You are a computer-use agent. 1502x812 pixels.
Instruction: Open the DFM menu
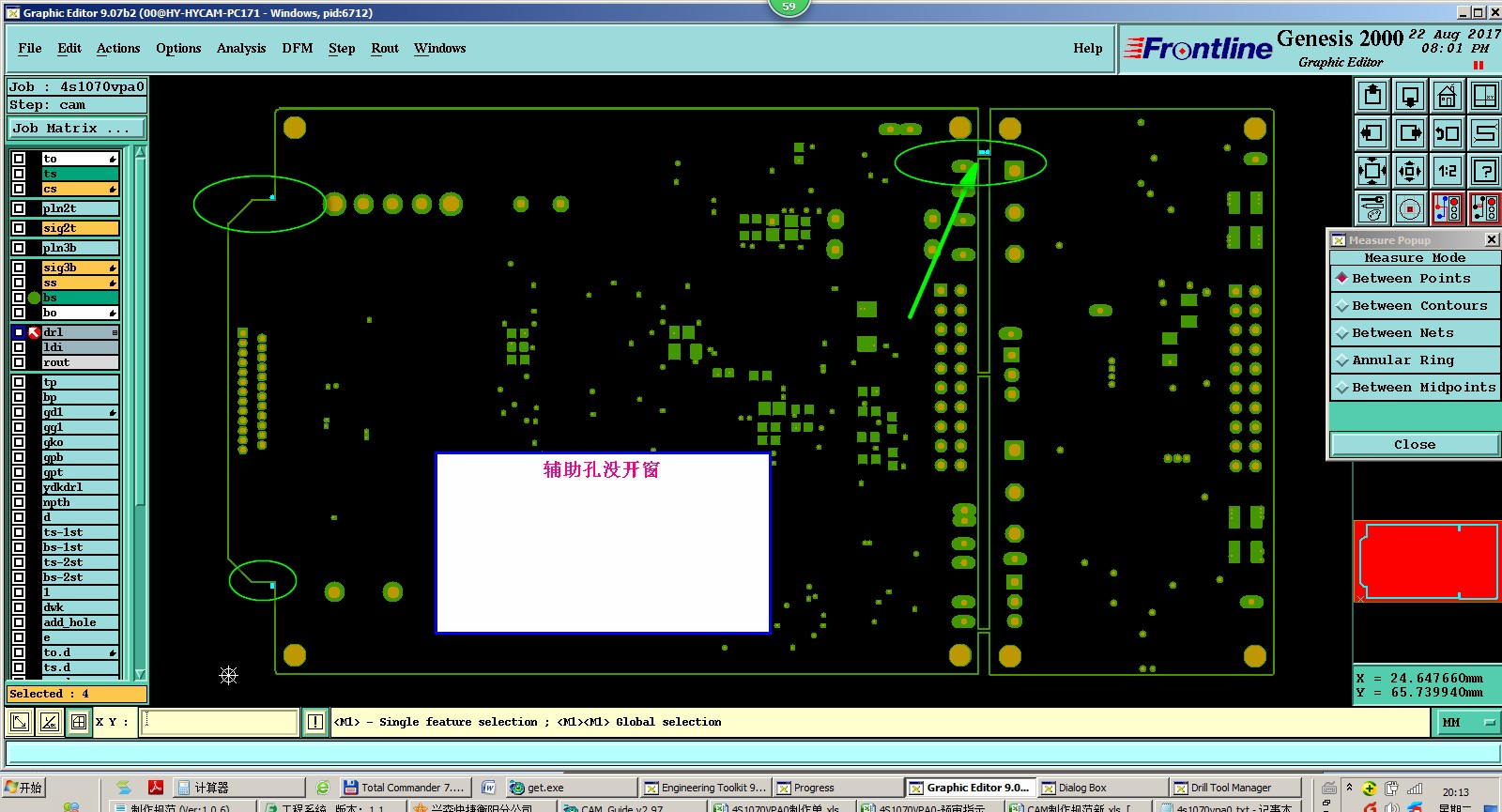(x=298, y=49)
